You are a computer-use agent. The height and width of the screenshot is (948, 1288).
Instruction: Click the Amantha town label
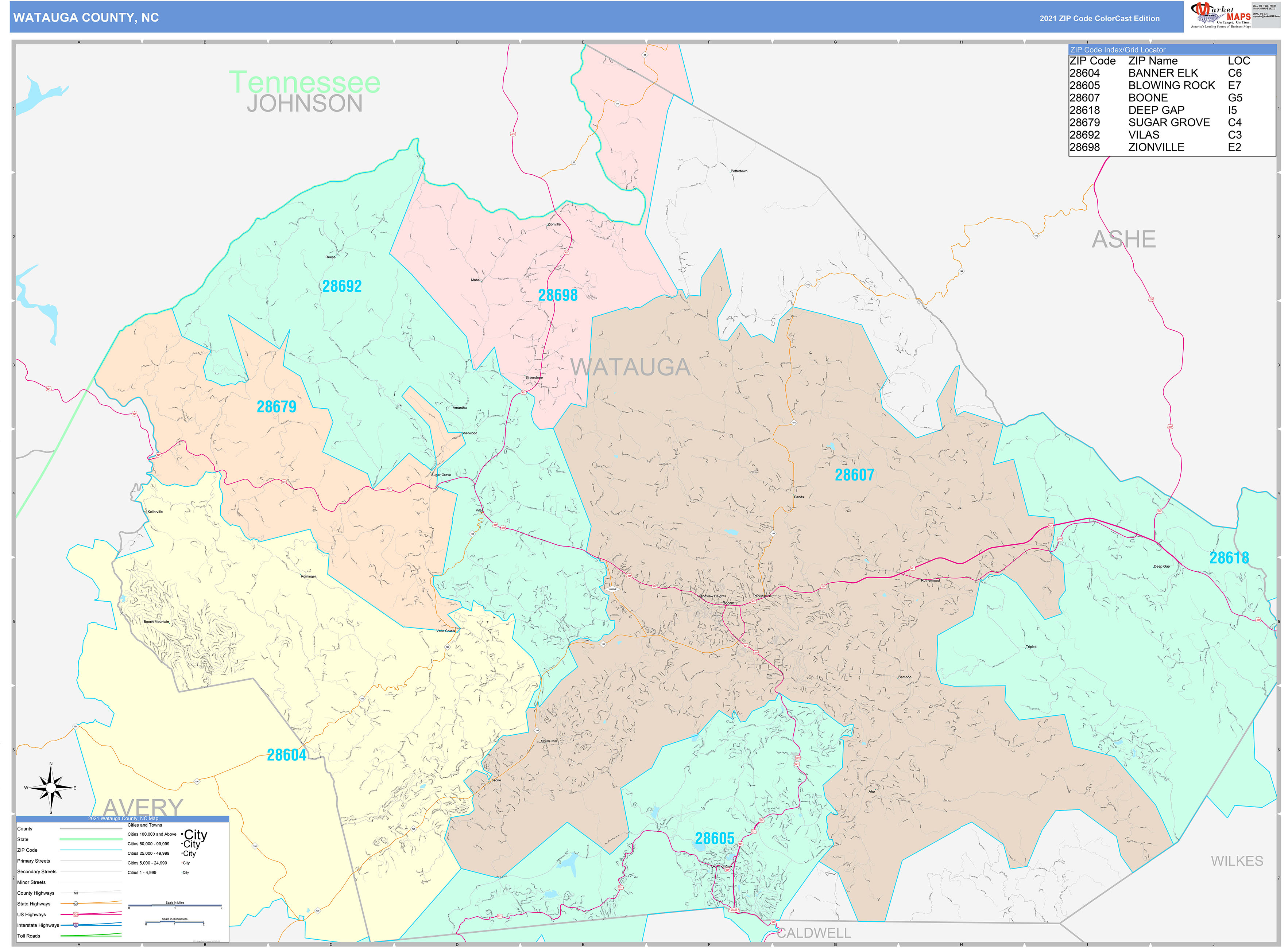(x=459, y=407)
